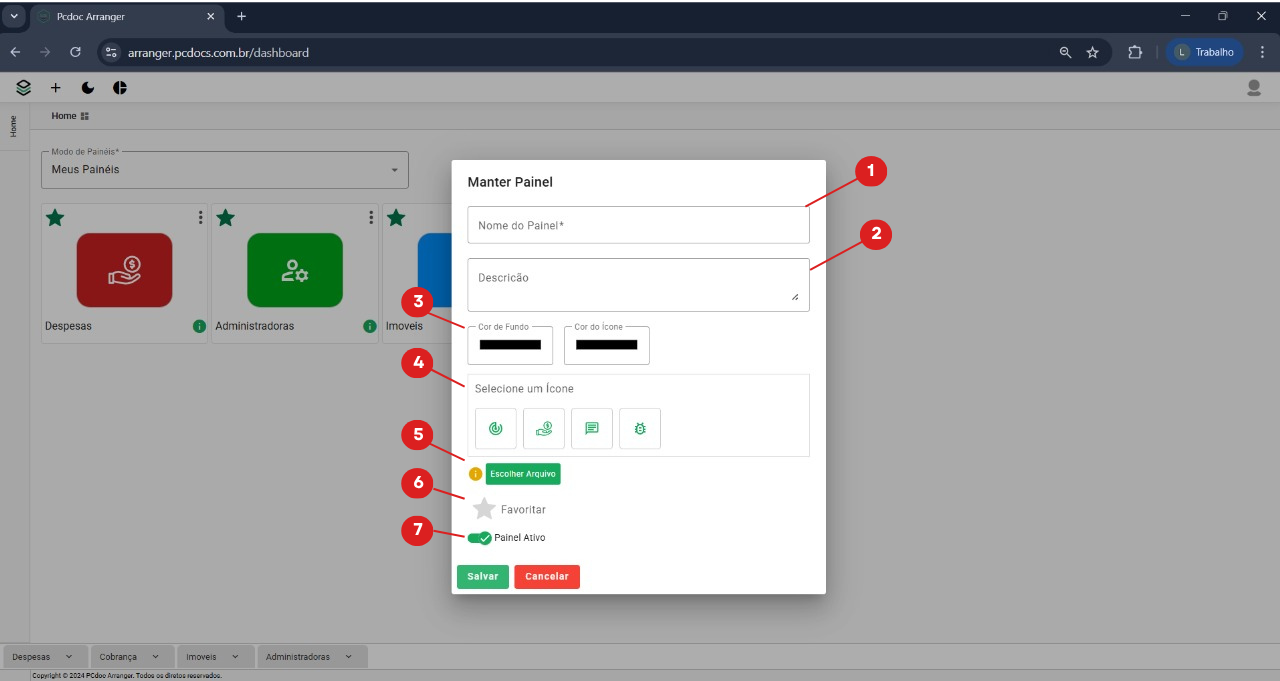Click the yellow info icon beside Escolher Arquivo
1280x681 pixels.
[475, 474]
